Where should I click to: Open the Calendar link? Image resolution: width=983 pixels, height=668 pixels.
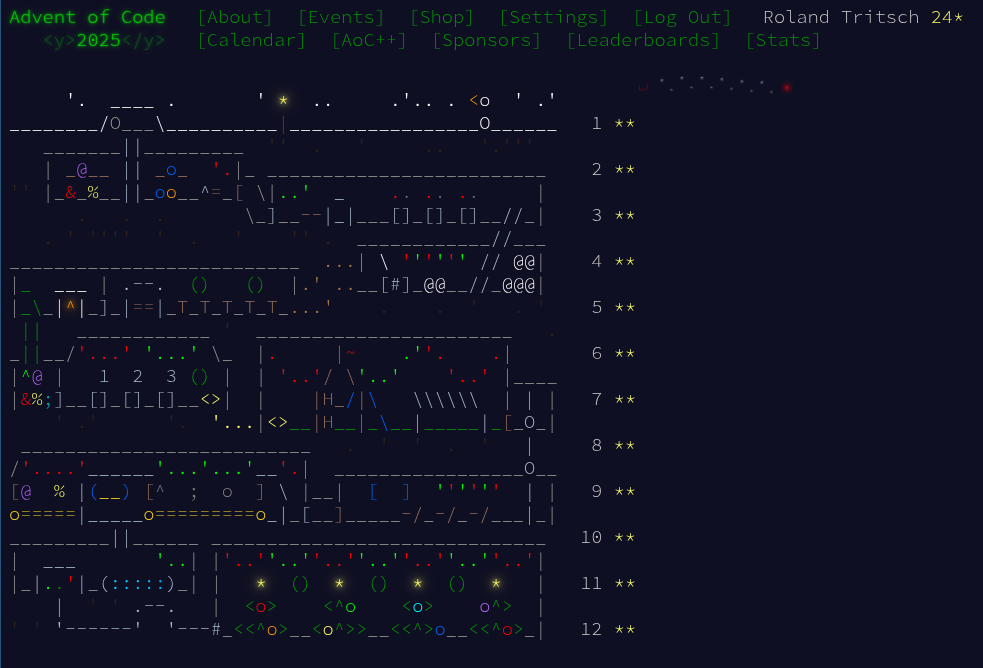coord(251,40)
